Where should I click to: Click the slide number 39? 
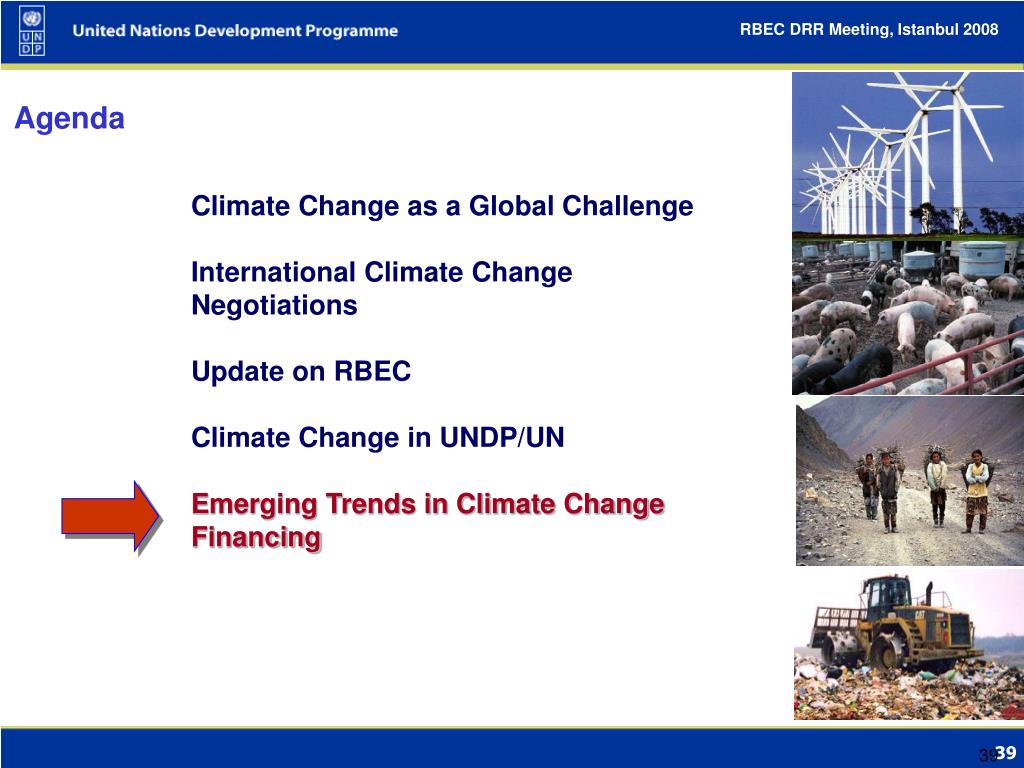[1006, 752]
